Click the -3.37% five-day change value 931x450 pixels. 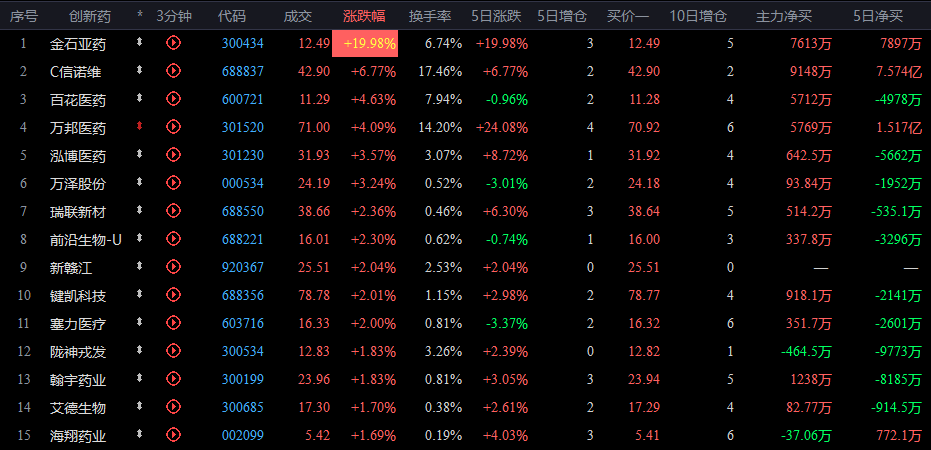[506, 324]
